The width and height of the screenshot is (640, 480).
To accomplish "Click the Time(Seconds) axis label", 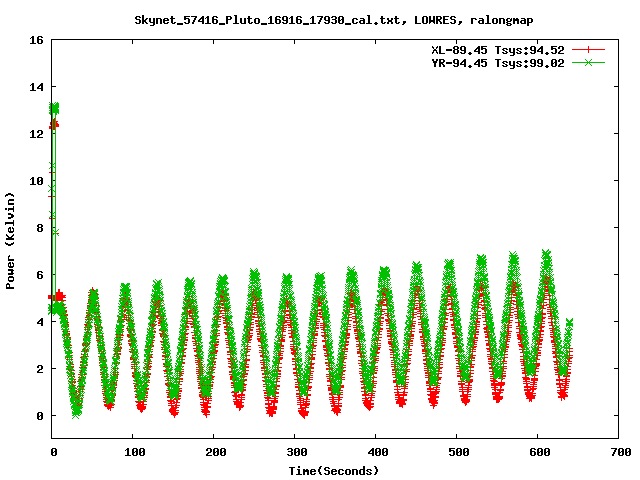I will click(334, 471).
